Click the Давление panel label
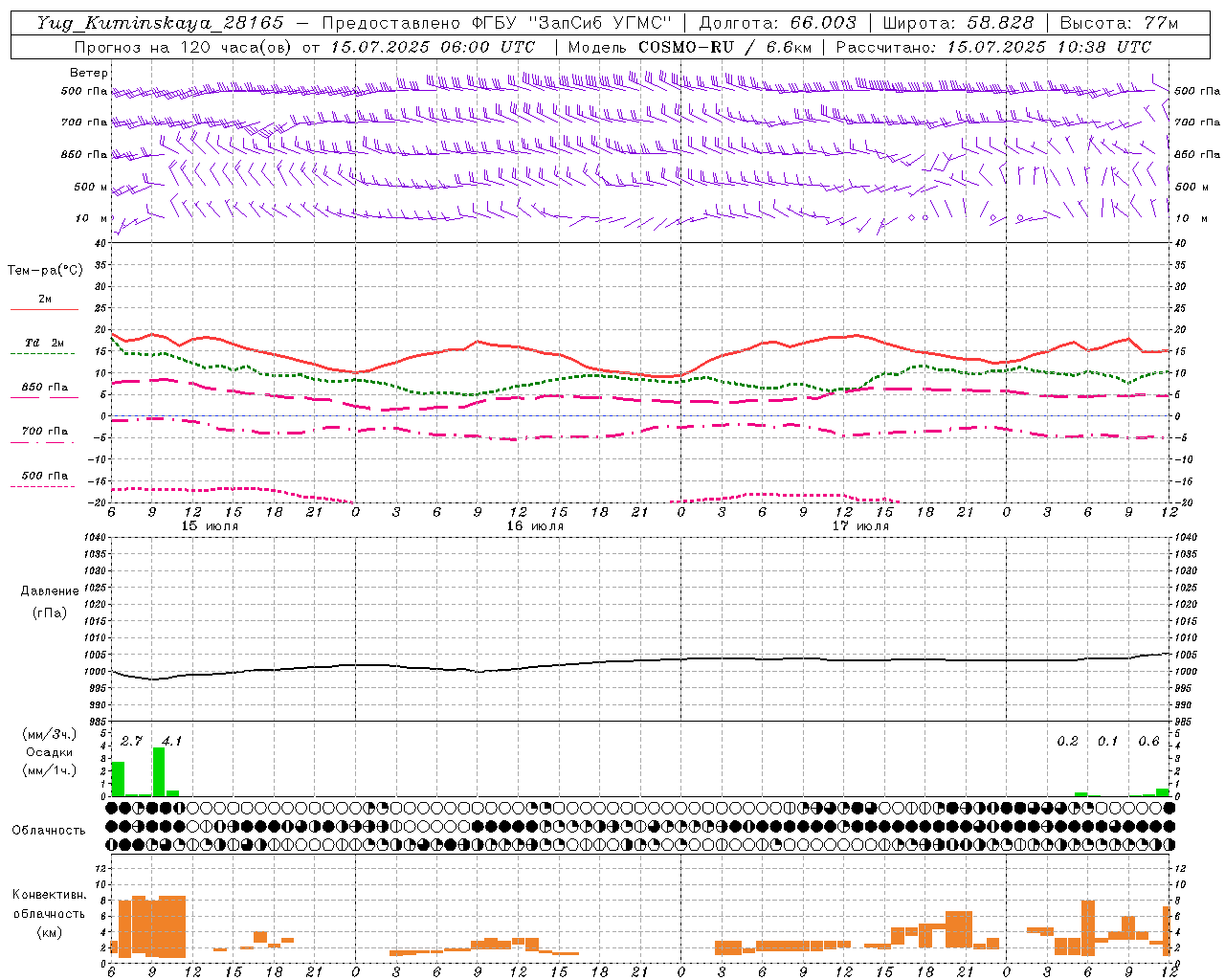The width and height of the screenshot is (1225, 980). pos(50,590)
